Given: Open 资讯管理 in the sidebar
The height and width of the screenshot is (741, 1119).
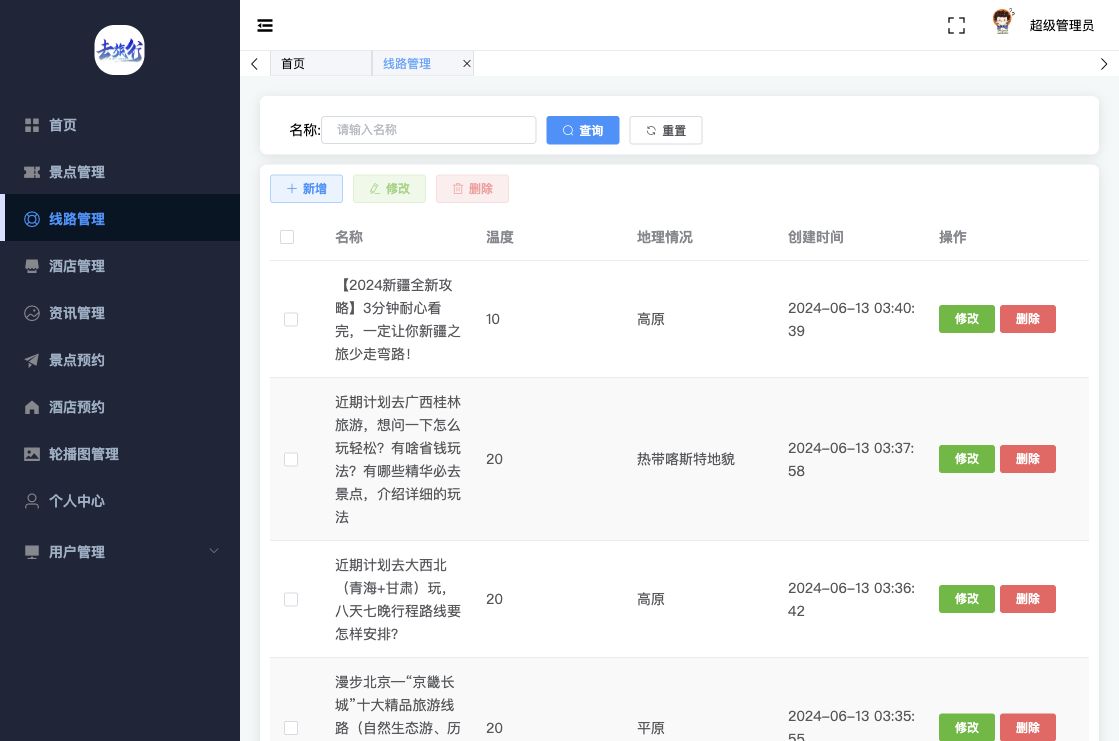Looking at the screenshot, I should [x=120, y=313].
